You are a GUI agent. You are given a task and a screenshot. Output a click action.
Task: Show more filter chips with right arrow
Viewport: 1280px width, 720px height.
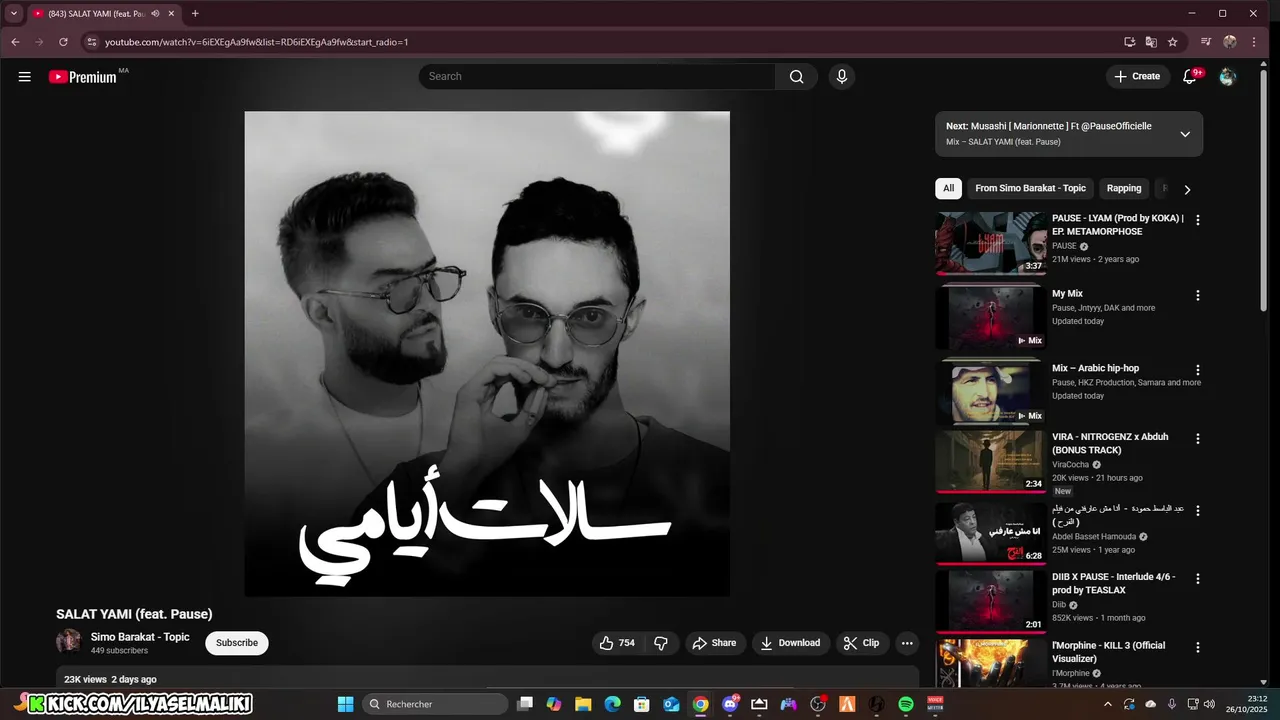pyautogui.click(x=1187, y=189)
